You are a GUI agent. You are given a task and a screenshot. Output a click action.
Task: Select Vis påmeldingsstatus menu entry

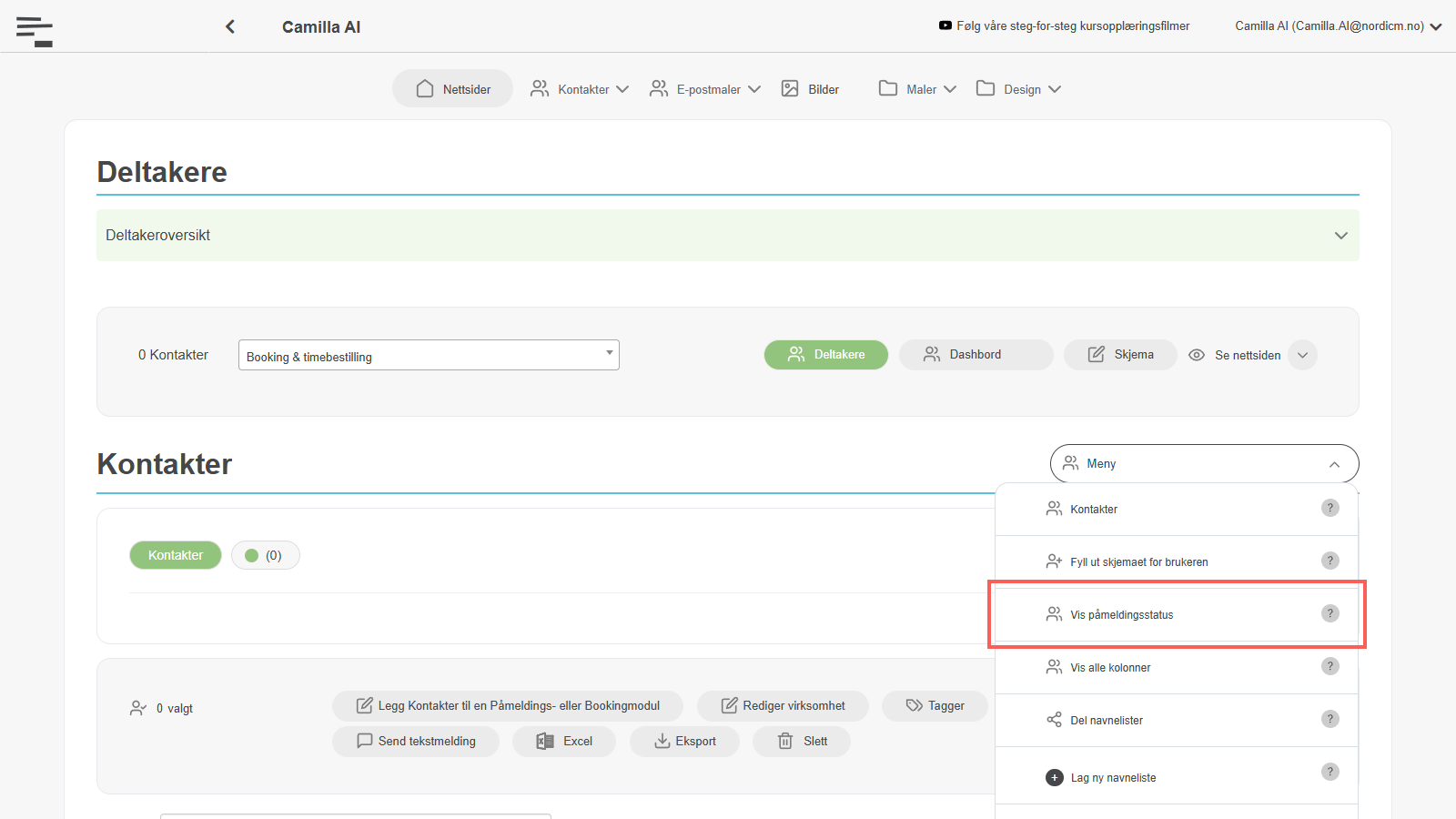1177,615
